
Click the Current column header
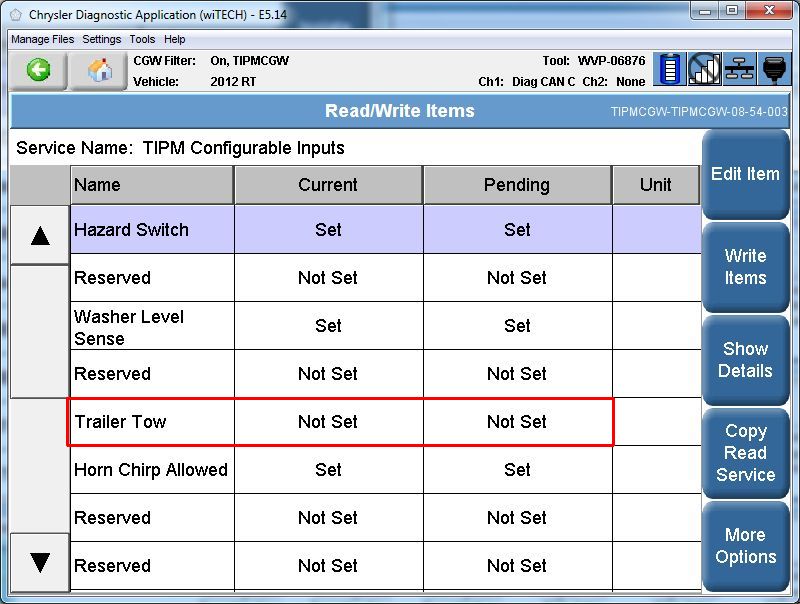328,185
